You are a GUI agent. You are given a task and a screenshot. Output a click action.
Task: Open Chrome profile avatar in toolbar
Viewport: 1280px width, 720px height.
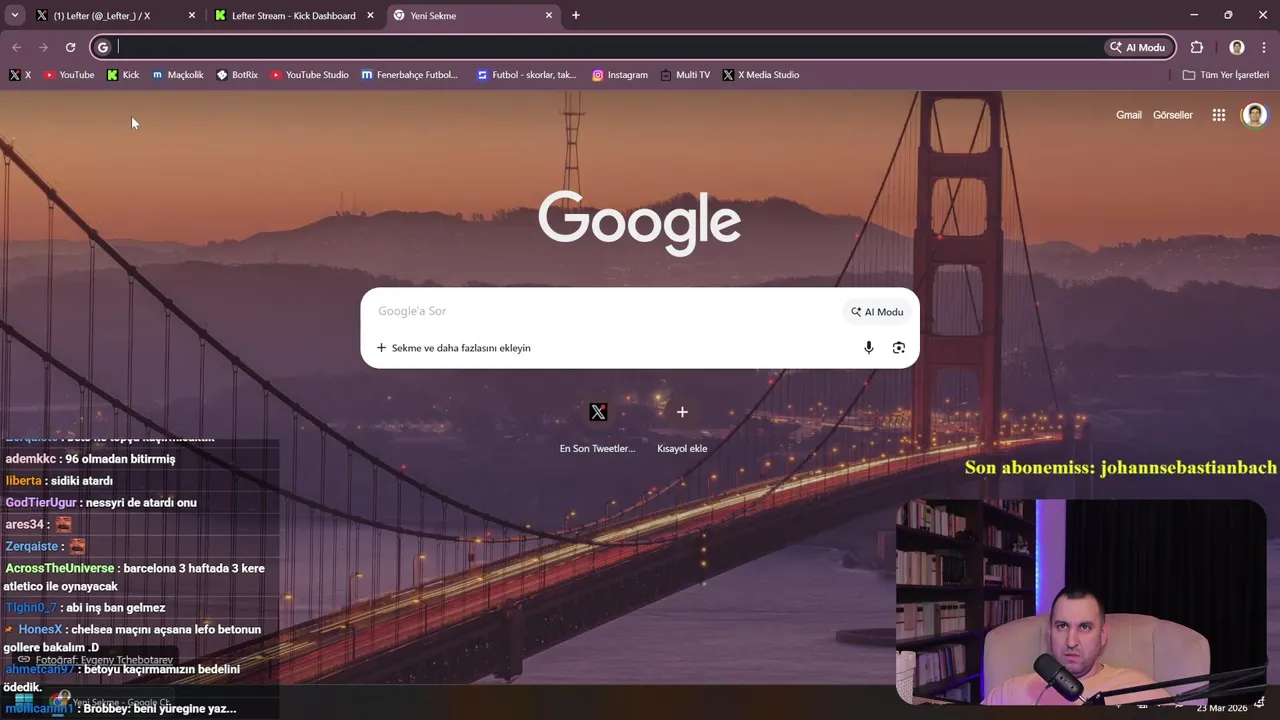(x=1237, y=47)
